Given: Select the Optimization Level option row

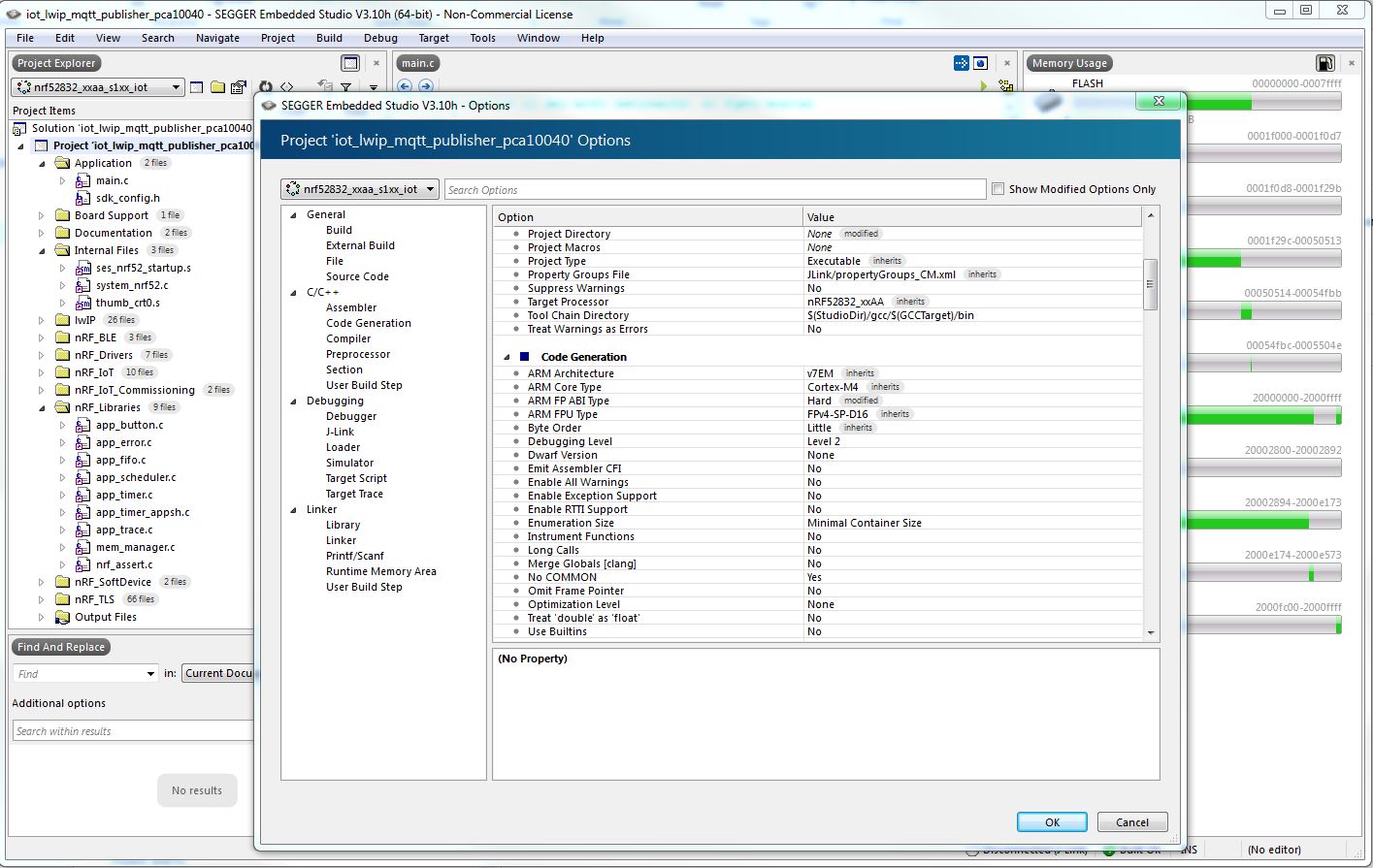Looking at the screenshot, I should click(818, 604).
